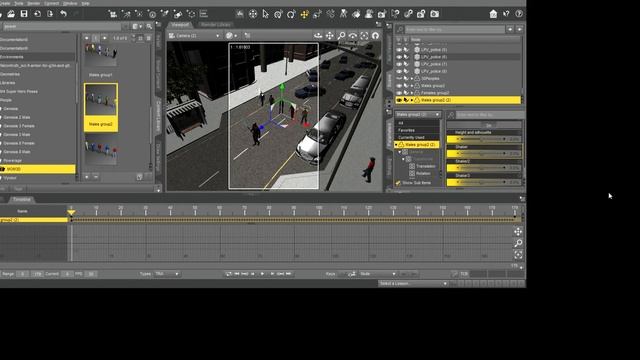This screenshot has height=360, width=640.
Task: Toggle visibility of LPV_police (6)
Action: tap(399, 57)
